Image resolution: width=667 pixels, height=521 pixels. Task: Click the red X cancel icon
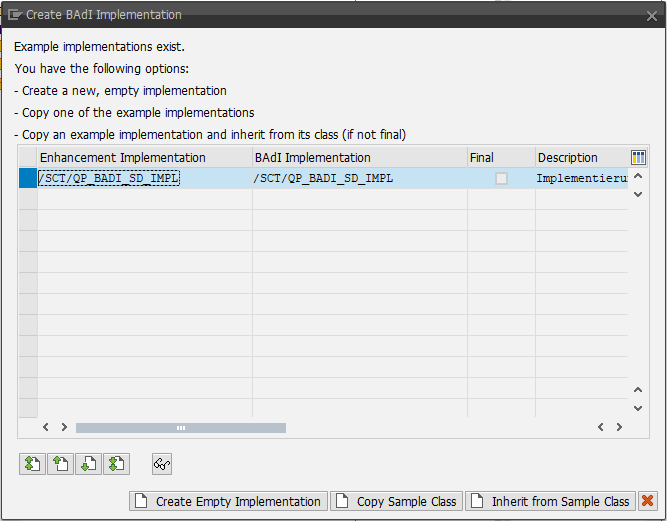[648, 501]
